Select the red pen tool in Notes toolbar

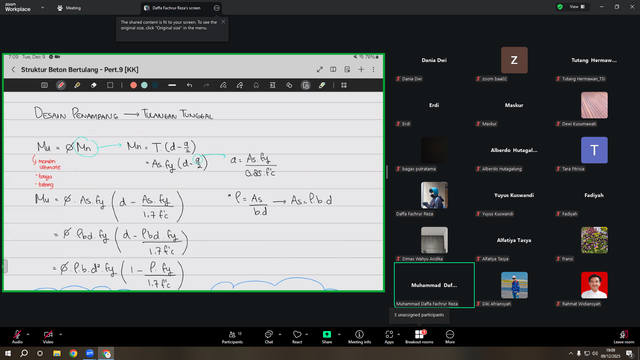(x=61, y=85)
